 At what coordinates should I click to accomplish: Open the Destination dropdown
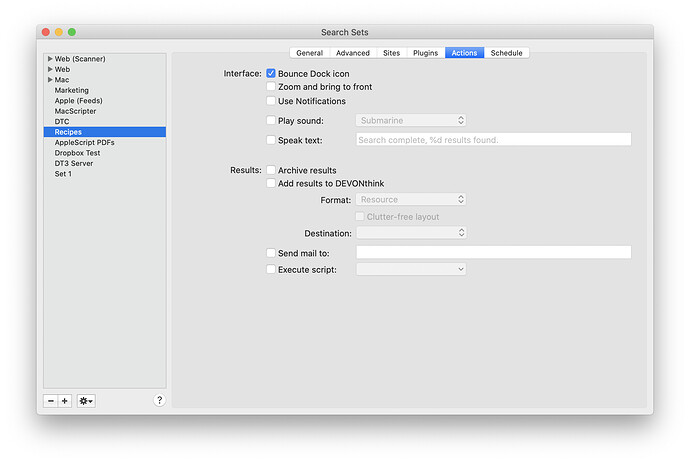tap(411, 233)
